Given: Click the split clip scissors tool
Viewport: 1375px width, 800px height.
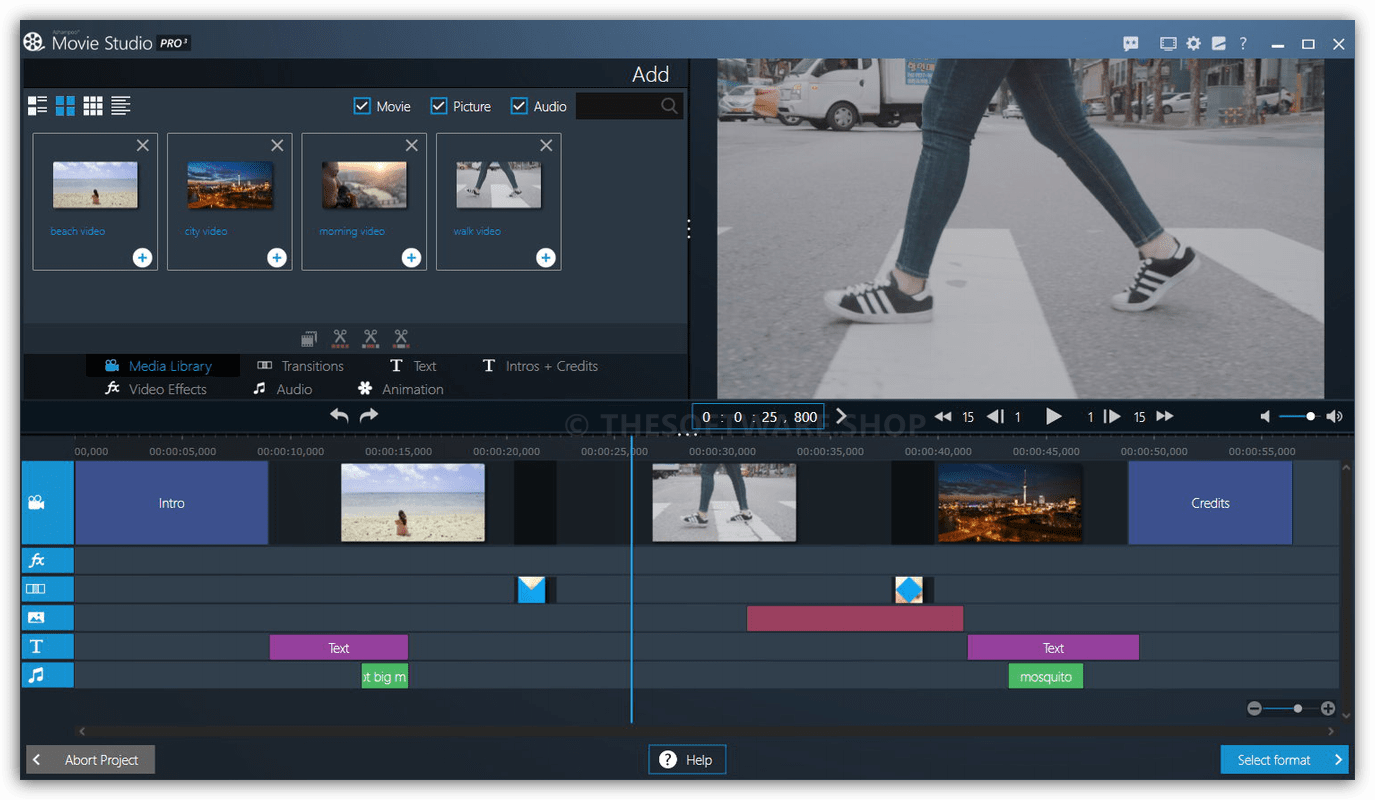Looking at the screenshot, I should (x=340, y=338).
